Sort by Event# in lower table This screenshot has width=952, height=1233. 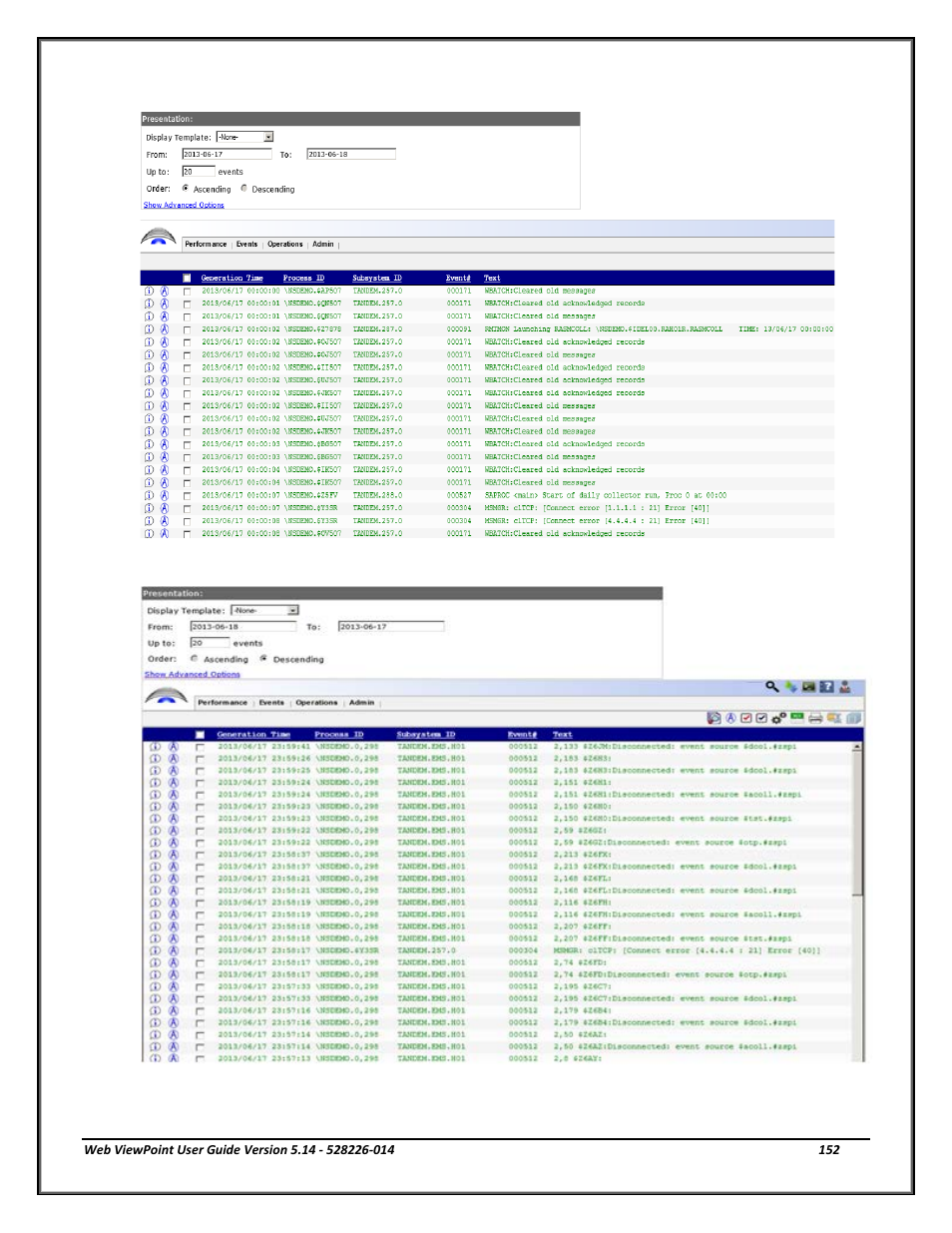pyautogui.click(x=522, y=735)
